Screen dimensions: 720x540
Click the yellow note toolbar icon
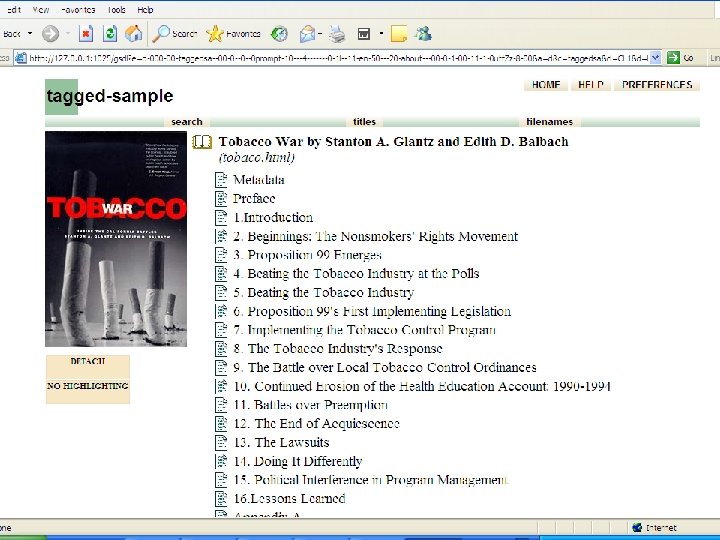(399, 34)
